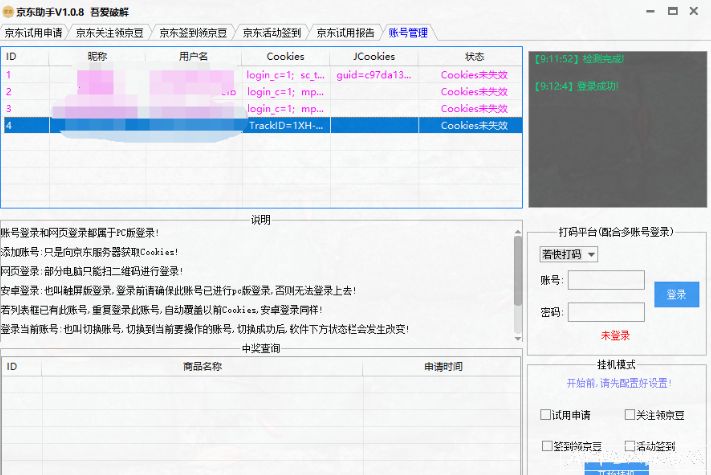Open the 京东签到领京豆 tab
The image size is (711, 475).
click(193, 33)
